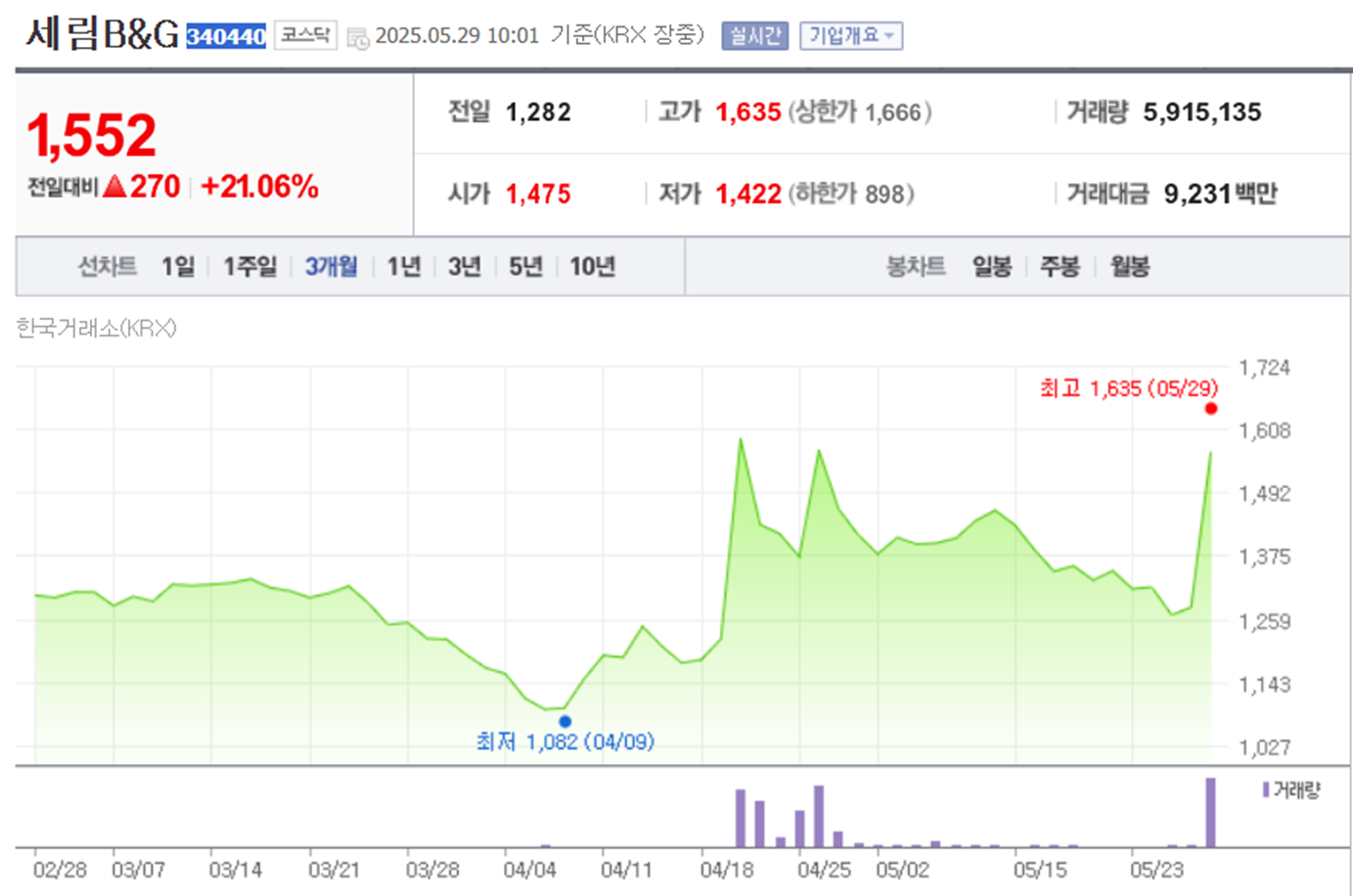Click the 실시간 button

coord(754,36)
